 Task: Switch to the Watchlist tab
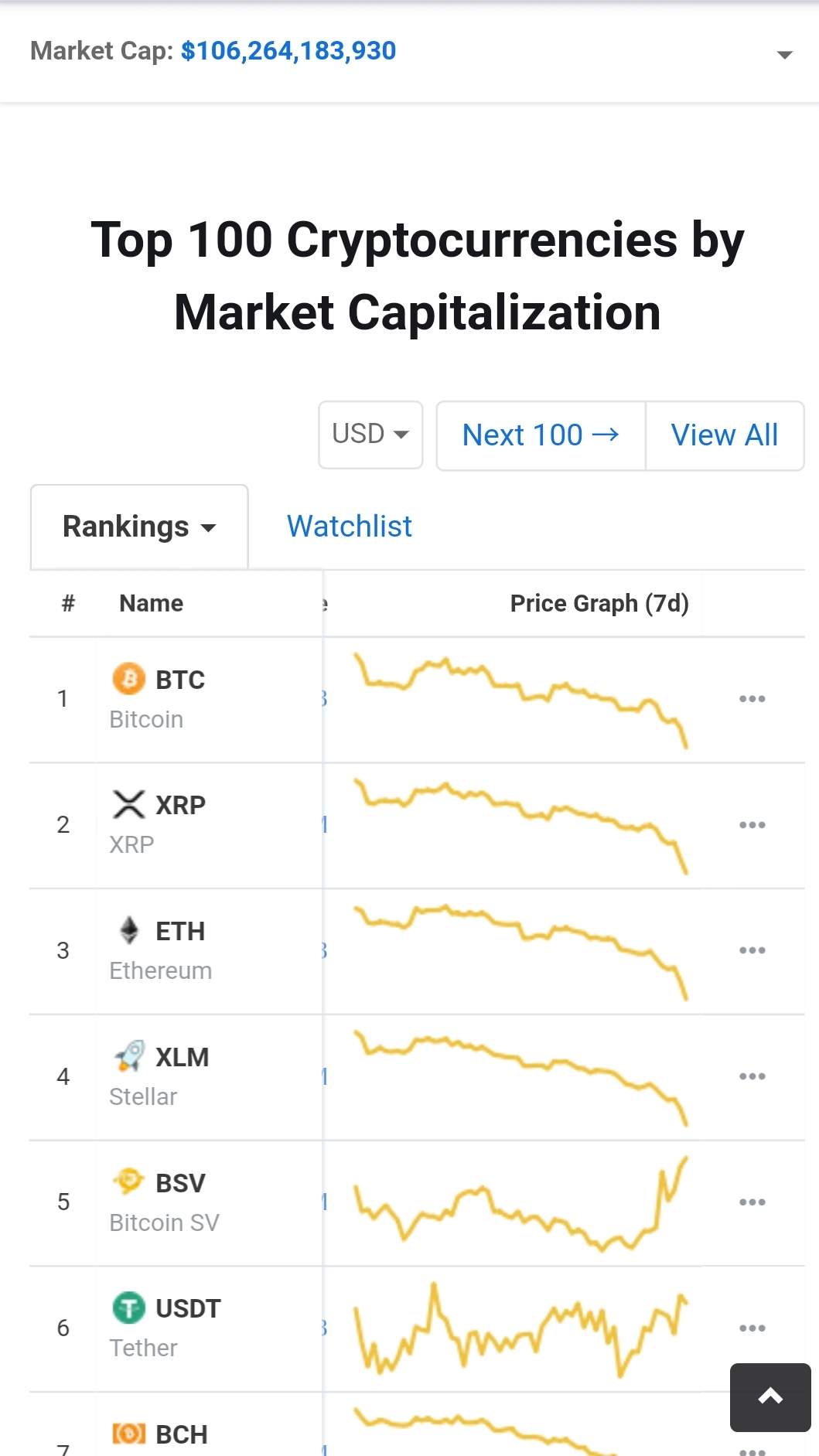click(349, 527)
